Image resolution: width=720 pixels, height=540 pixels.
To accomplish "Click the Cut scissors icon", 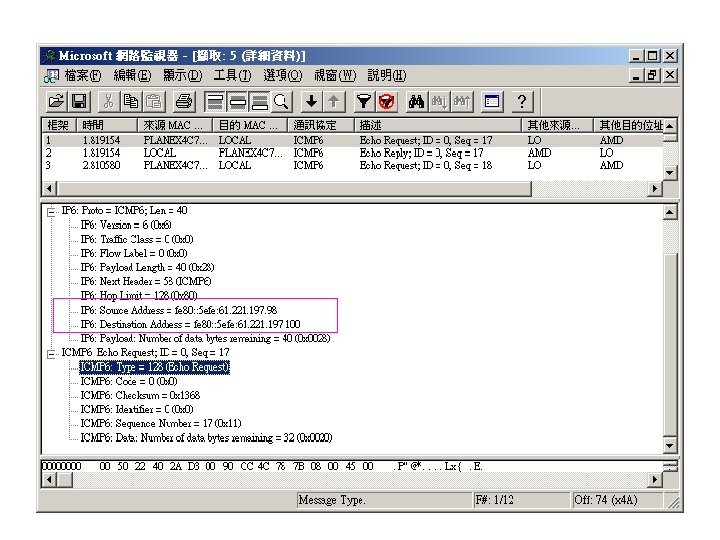I will (x=108, y=101).
